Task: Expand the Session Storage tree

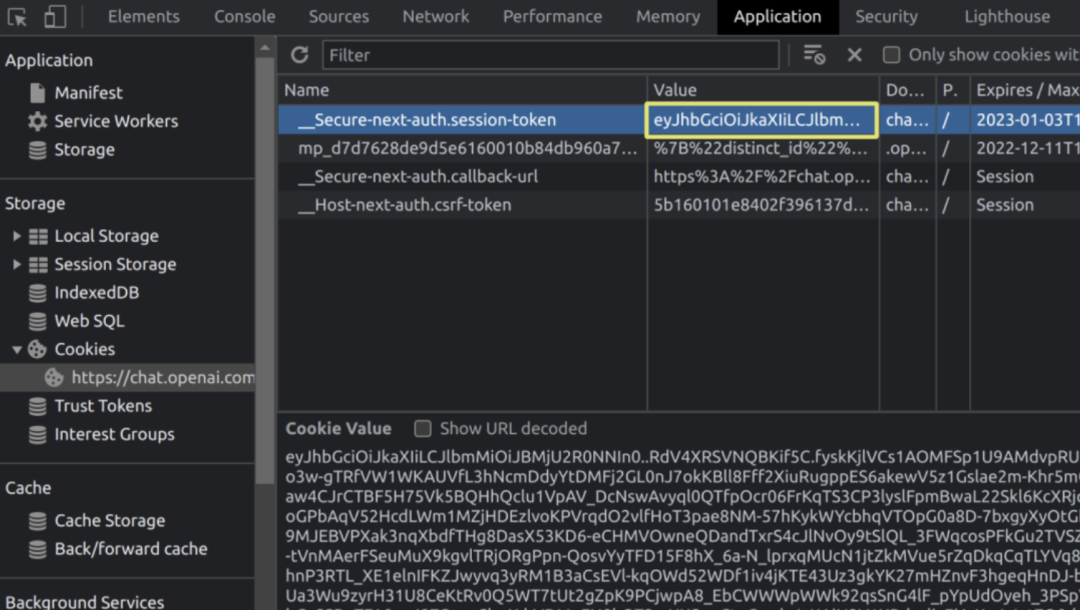Action: coord(16,264)
